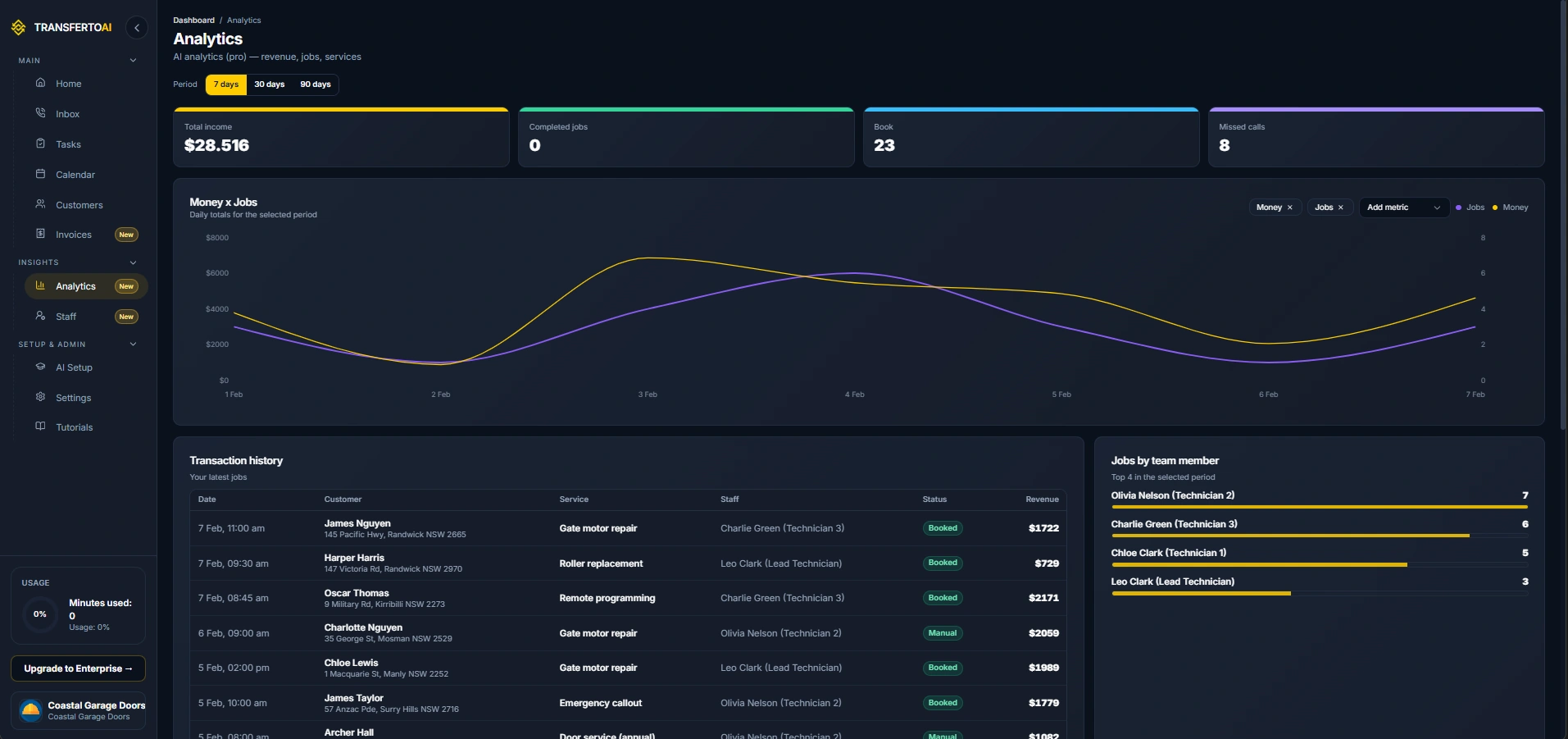Open the Calendar icon in sidebar
The width and height of the screenshot is (1568, 739).
40,174
